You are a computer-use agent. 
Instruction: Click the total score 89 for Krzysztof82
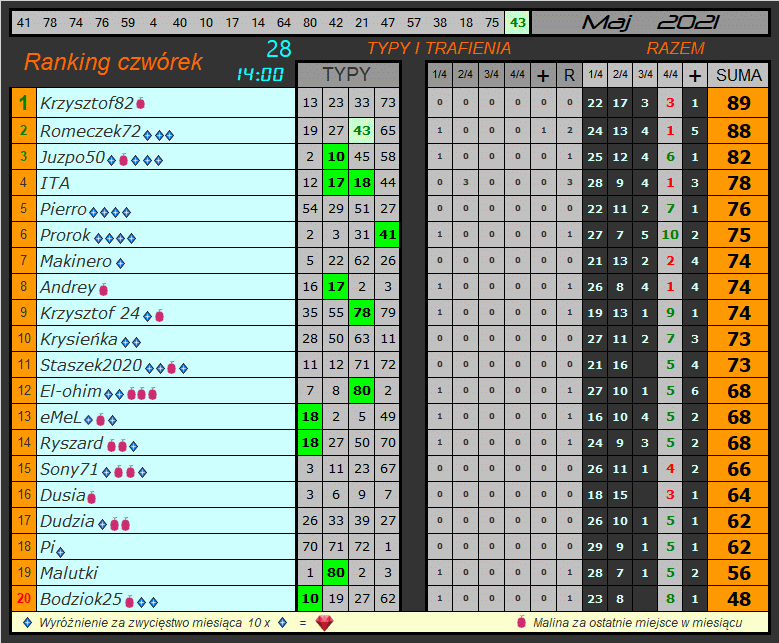pos(738,103)
